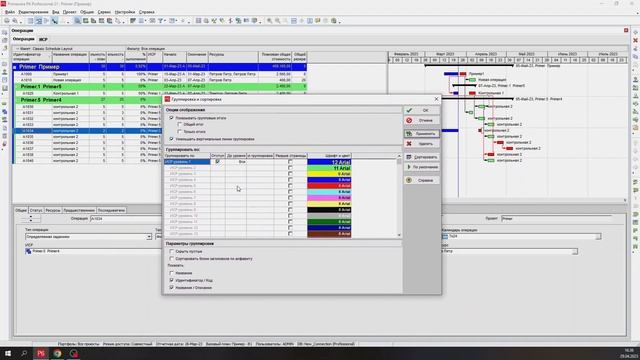Click the Удалить button
This screenshot has width=640, height=360.
pos(422,144)
